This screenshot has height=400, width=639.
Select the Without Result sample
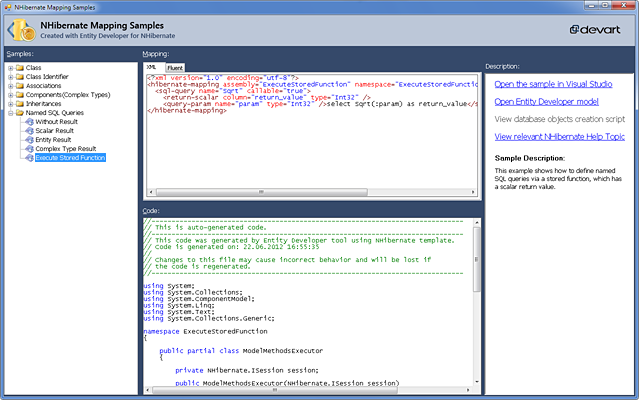[56, 122]
